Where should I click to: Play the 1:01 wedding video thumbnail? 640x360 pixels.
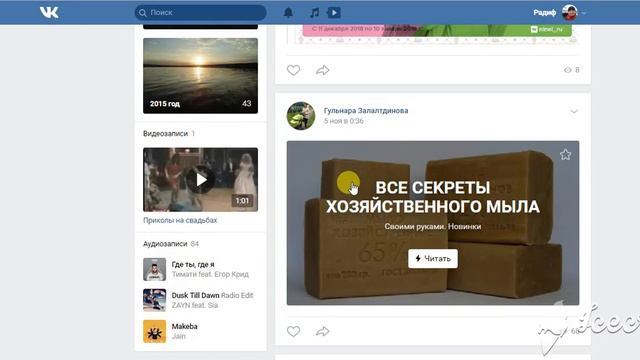(200, 180)
